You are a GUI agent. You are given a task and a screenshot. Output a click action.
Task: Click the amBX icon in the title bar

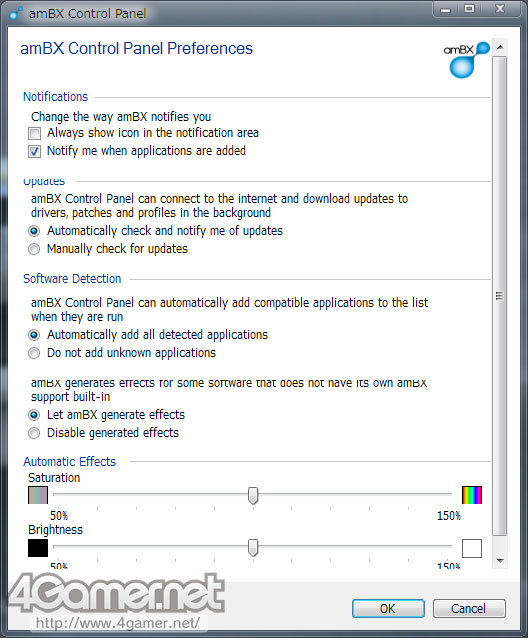pyautogui.click(x=16, y=13)
